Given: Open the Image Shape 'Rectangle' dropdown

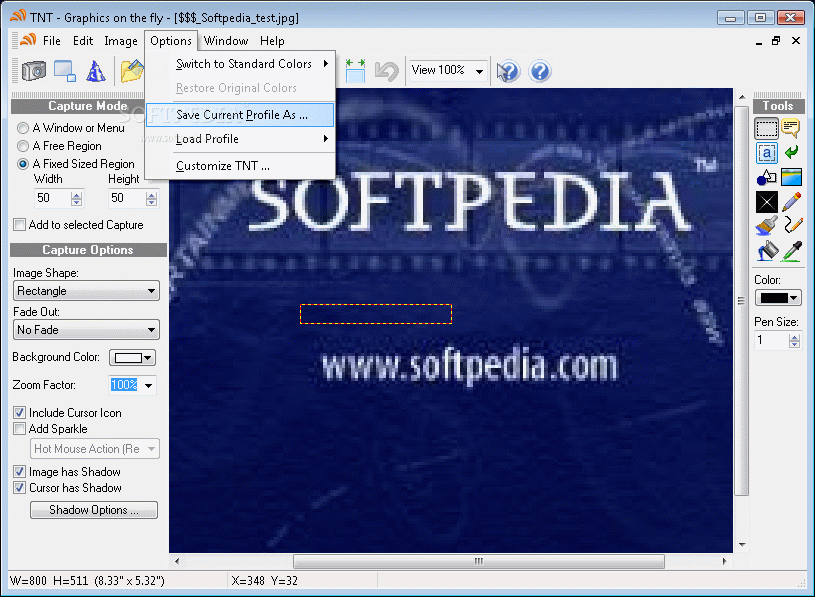Looking at the screenshot, I should (86, 291).
